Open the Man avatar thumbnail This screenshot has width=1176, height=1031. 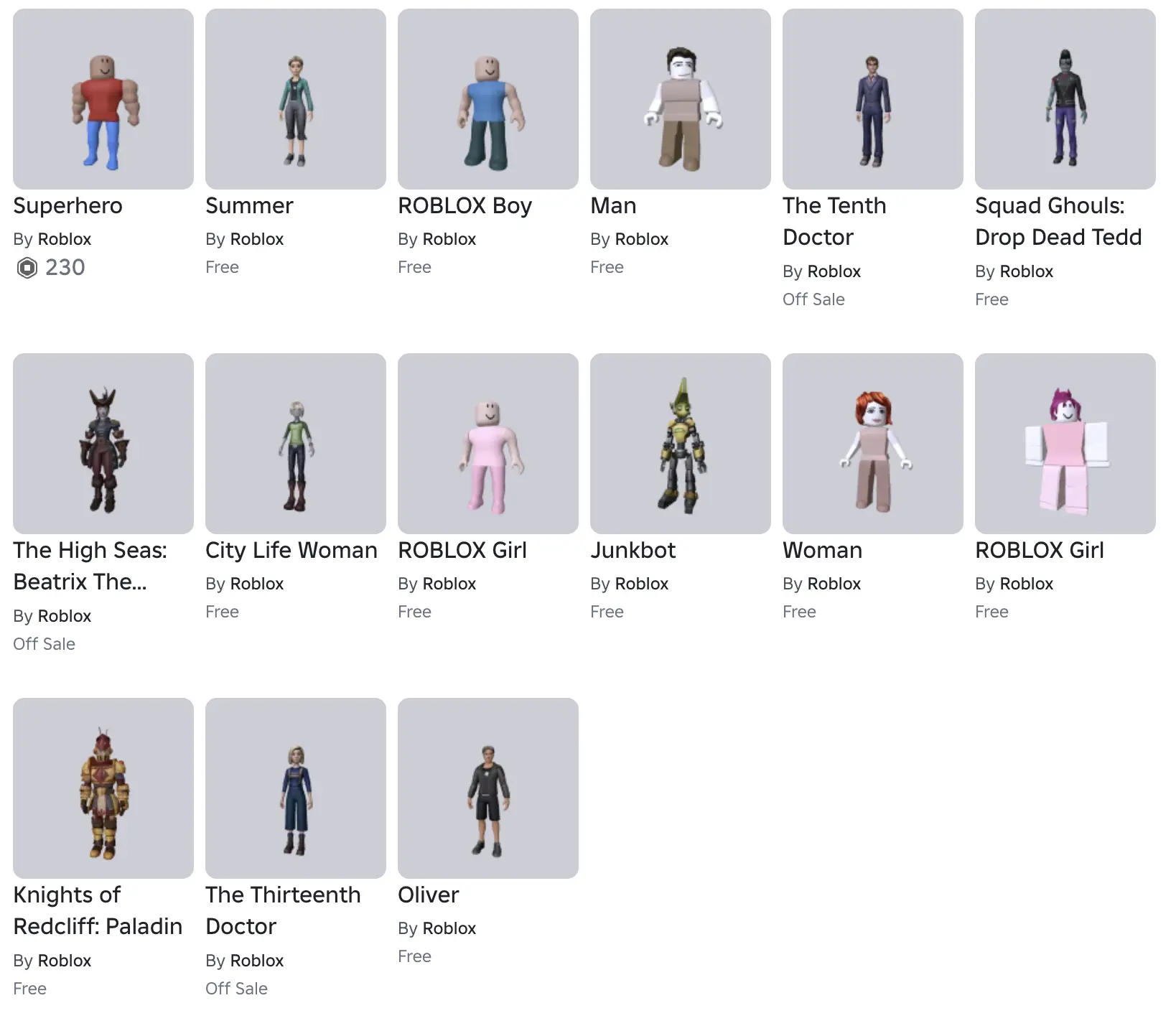pos(681,99)
